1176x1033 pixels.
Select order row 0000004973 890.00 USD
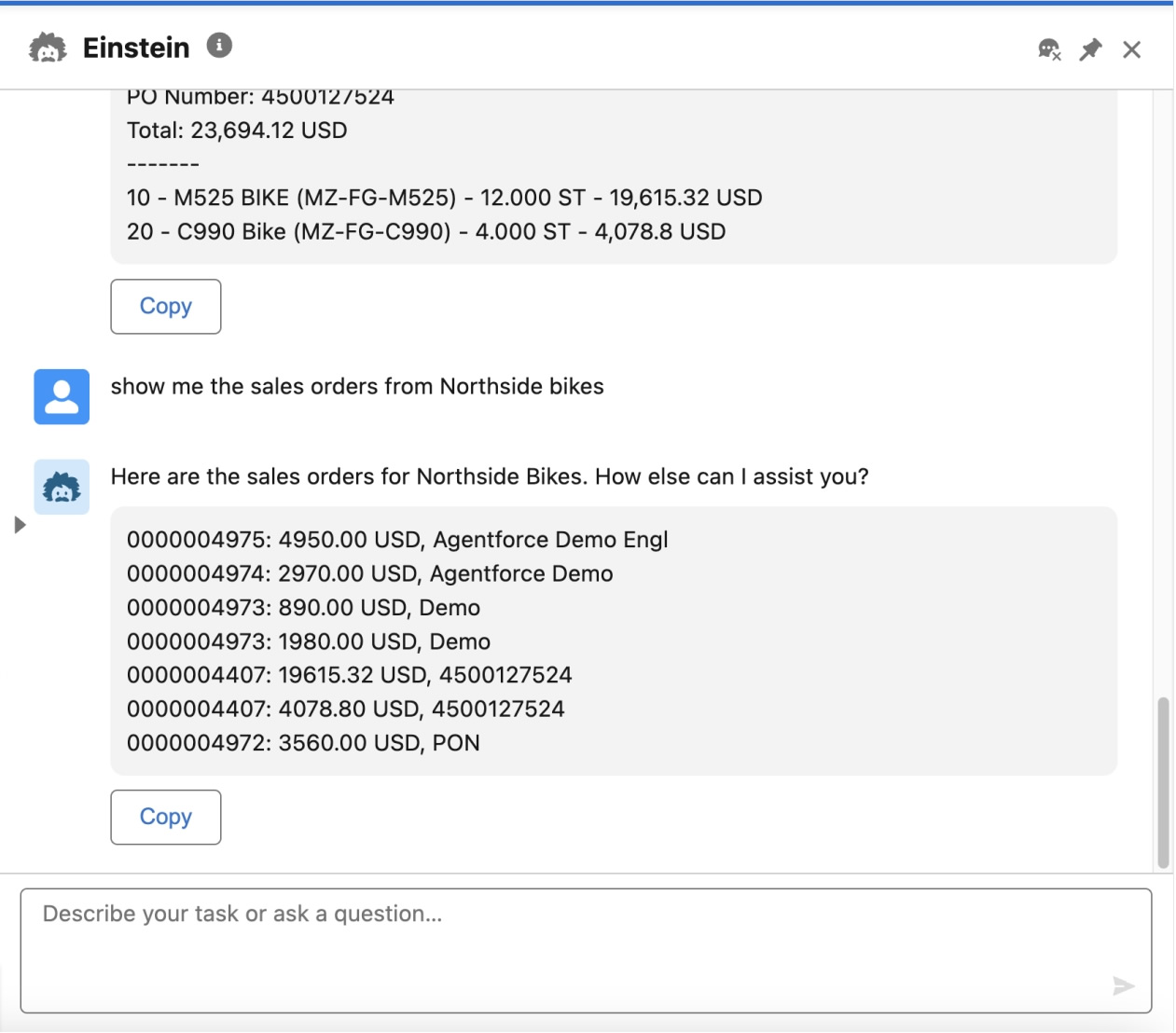point(304,608)
